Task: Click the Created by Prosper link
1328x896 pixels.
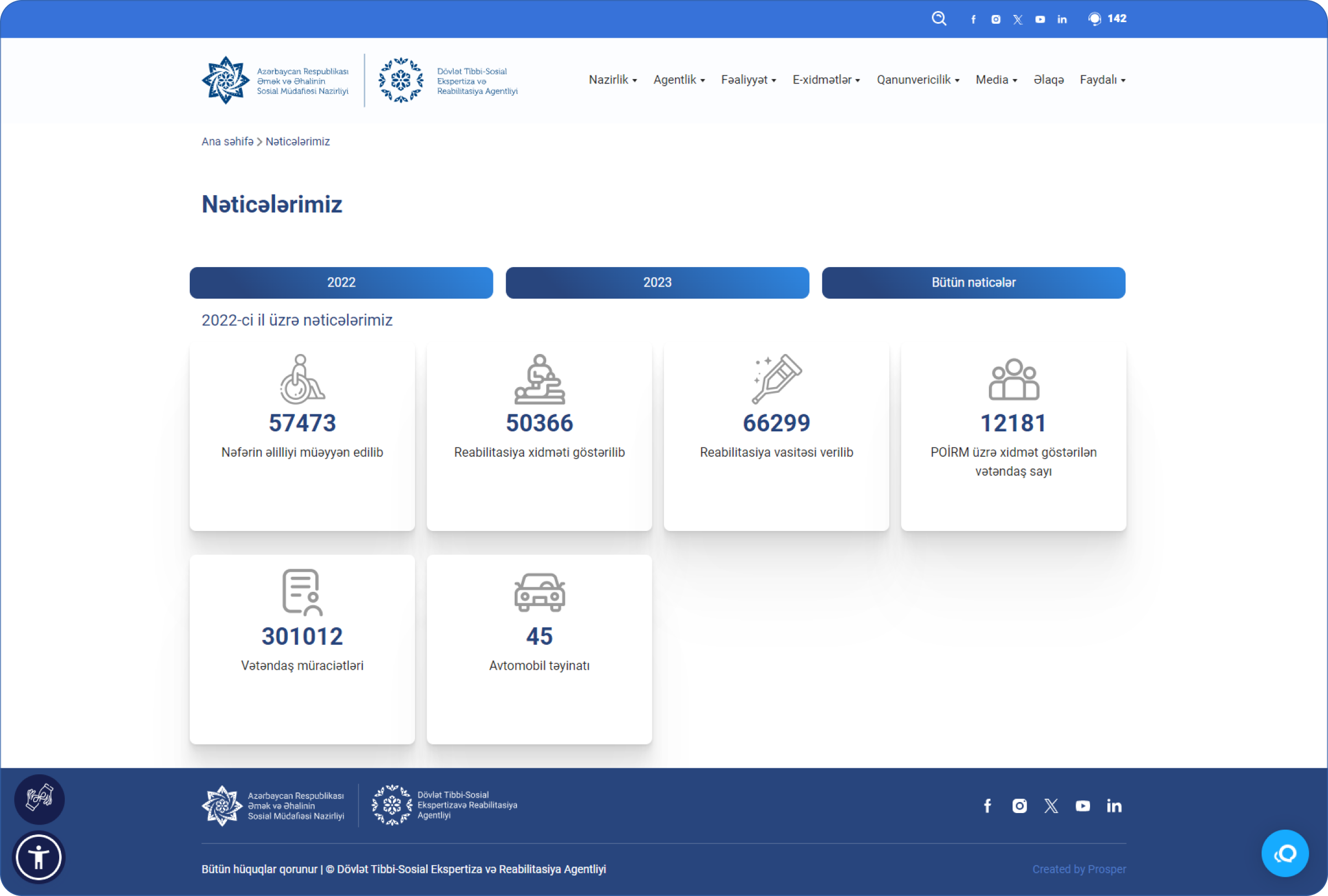Action: [1078, 869]
